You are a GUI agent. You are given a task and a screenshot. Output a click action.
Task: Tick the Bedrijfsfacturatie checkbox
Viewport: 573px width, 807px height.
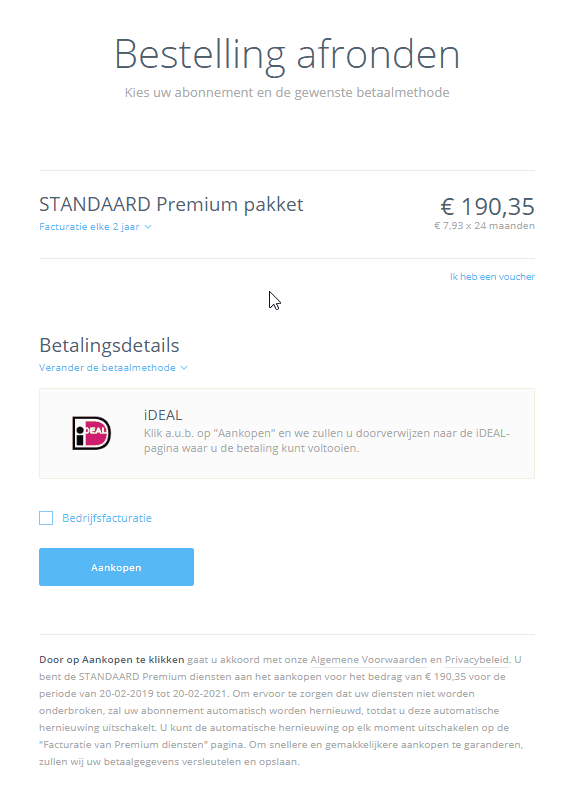pyautogui.click(x=46, y=518)
